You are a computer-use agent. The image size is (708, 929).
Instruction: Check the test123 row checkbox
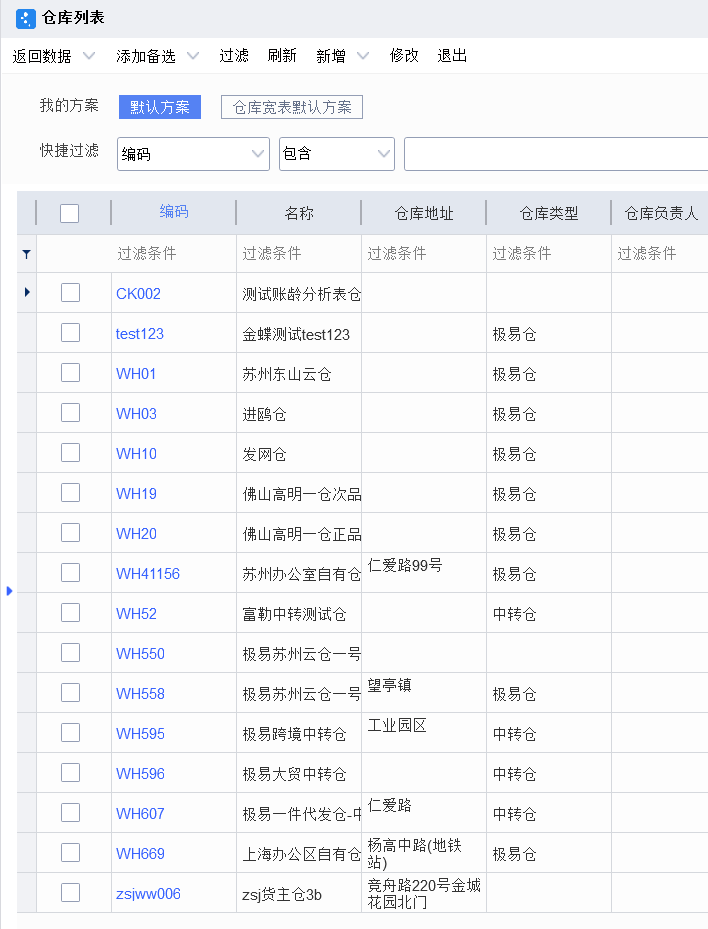tap(71, 333)
